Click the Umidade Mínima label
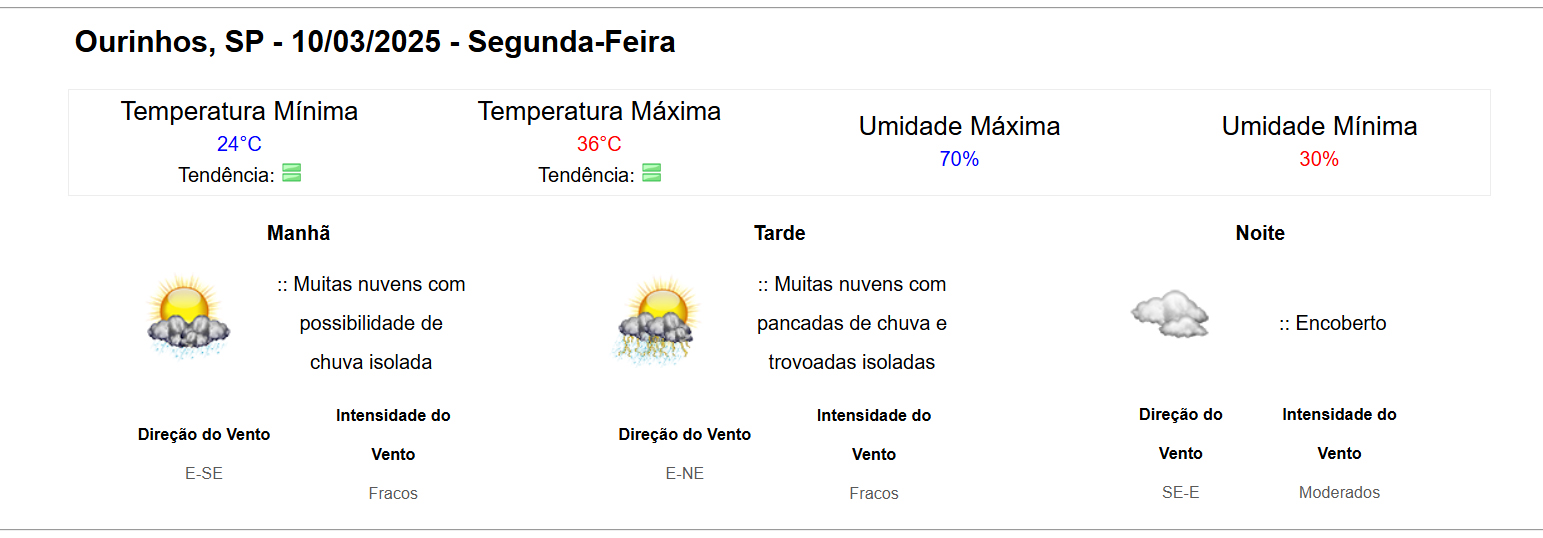The height and width of the screenshot is (538, 1543). point(1319,127)
